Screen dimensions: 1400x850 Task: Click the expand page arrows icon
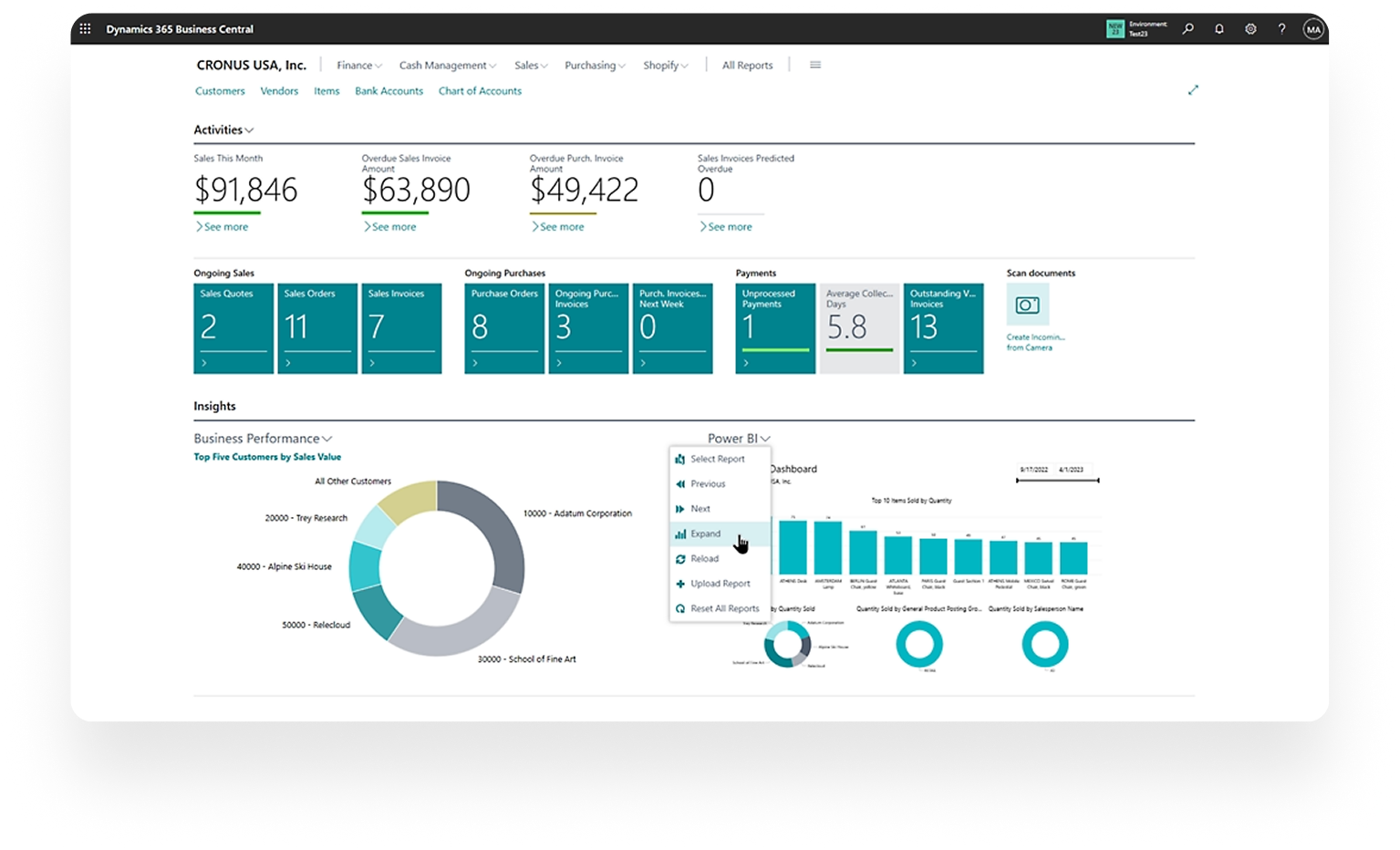point(1192,90)
